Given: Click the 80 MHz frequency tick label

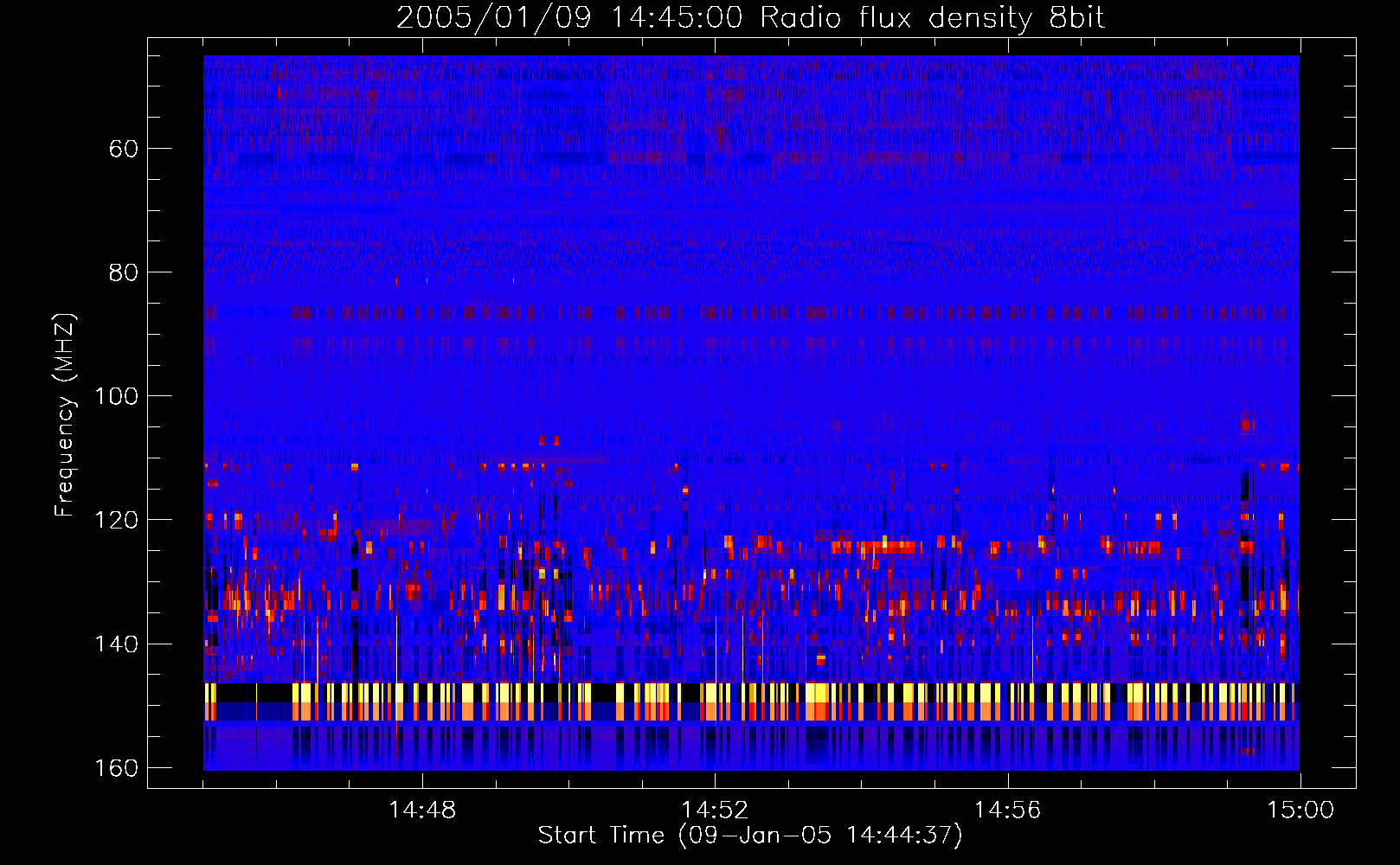Looking at the screenshot, I should tap(124, 272).
